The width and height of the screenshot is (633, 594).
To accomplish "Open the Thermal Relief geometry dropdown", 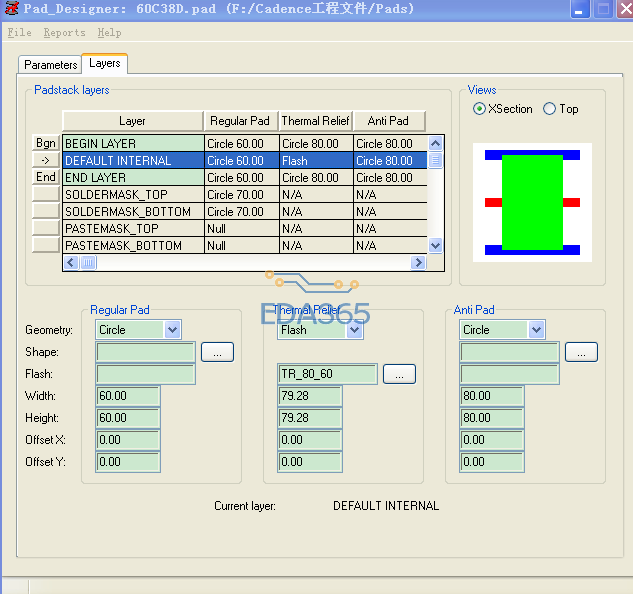I will coord(354,330).
